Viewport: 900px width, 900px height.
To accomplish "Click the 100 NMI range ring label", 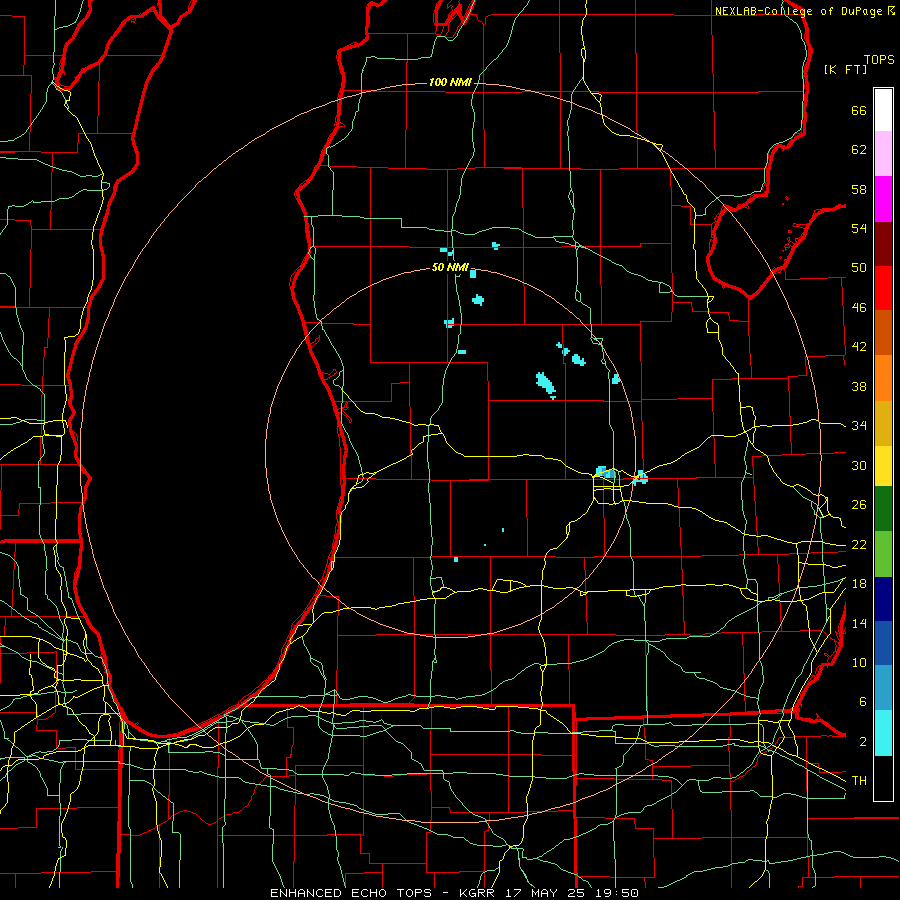I will (x=450, y=82).
